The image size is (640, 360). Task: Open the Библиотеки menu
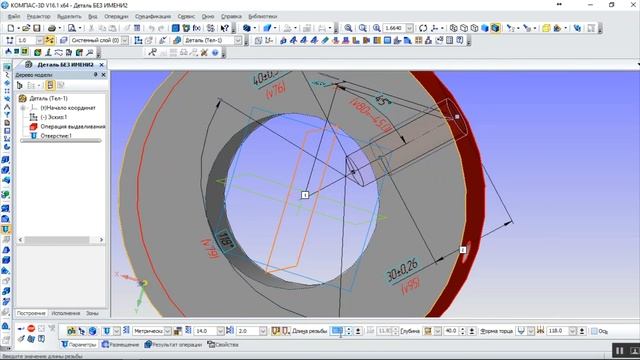tap(263, 16)
